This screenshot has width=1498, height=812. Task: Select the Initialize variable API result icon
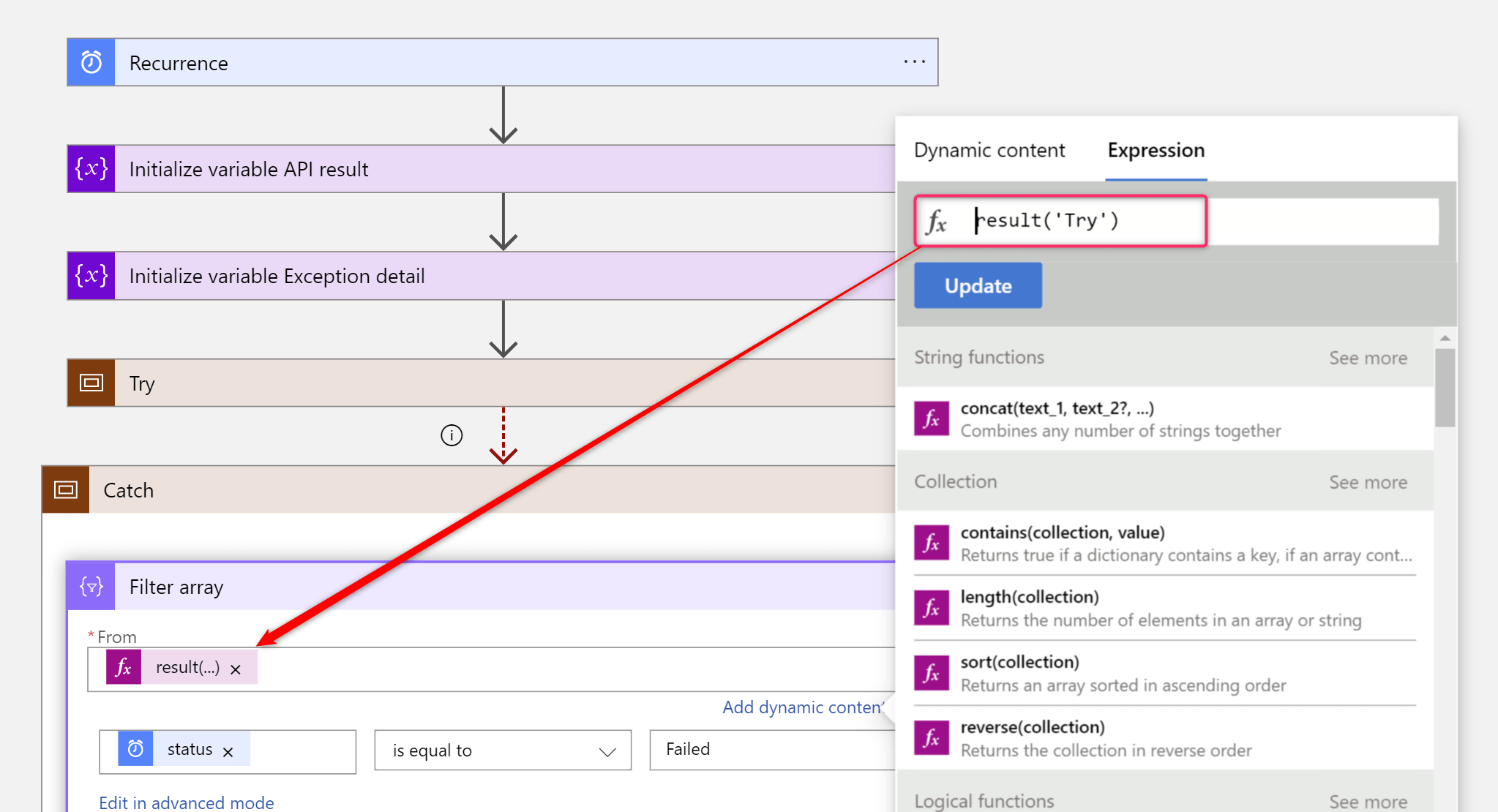click(x=90, y=168)
